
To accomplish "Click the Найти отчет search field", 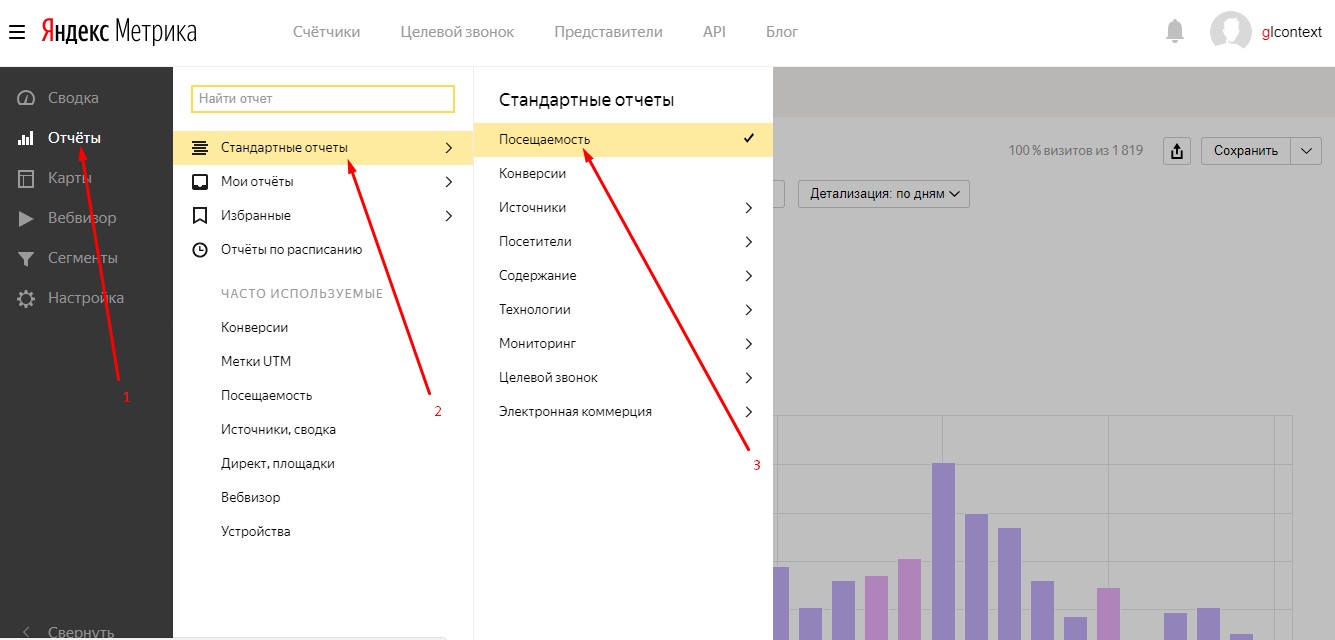I will [323, 99].
